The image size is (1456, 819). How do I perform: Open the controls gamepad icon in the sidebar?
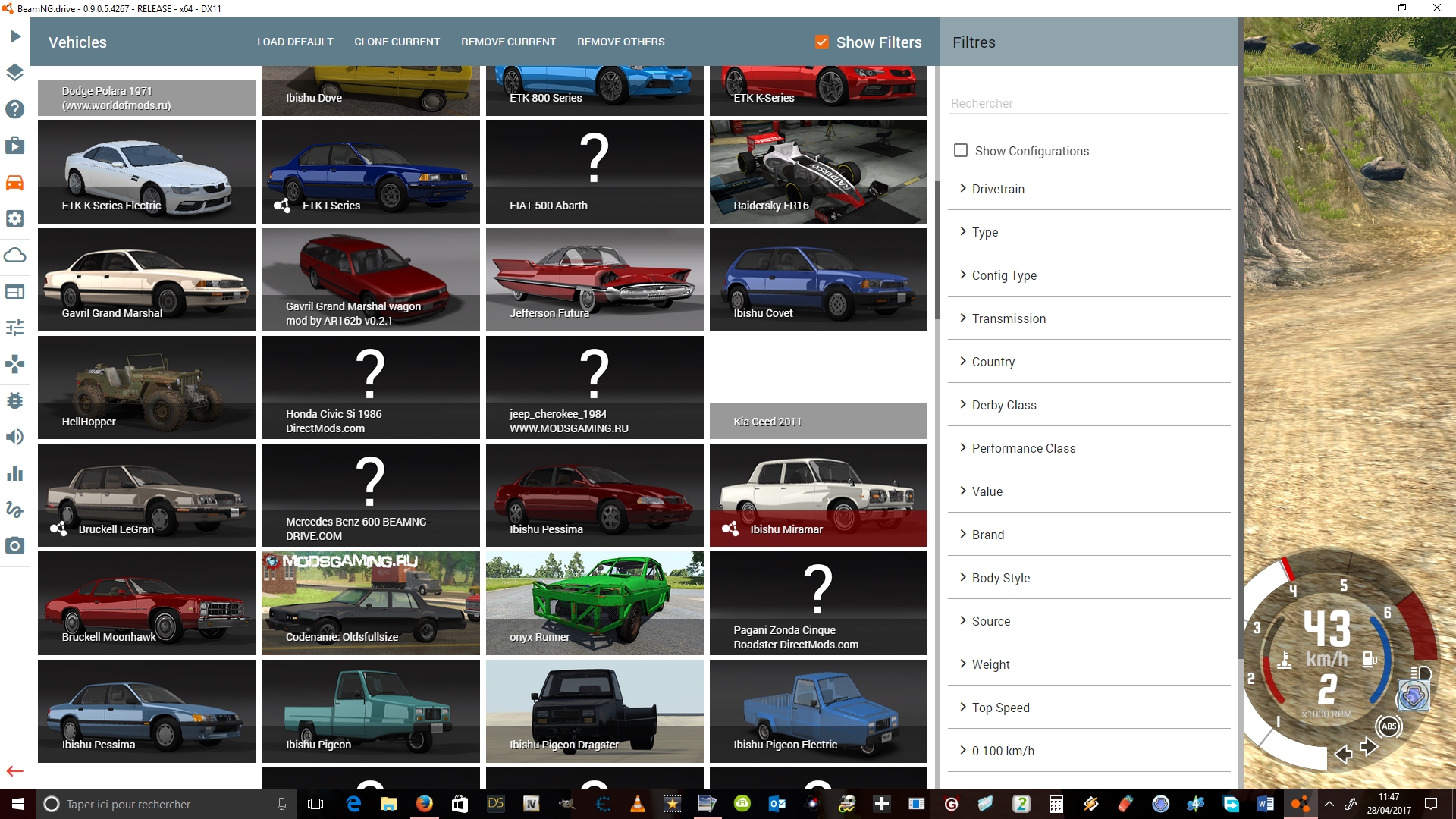pyautogui.click(x=15, y=364)
